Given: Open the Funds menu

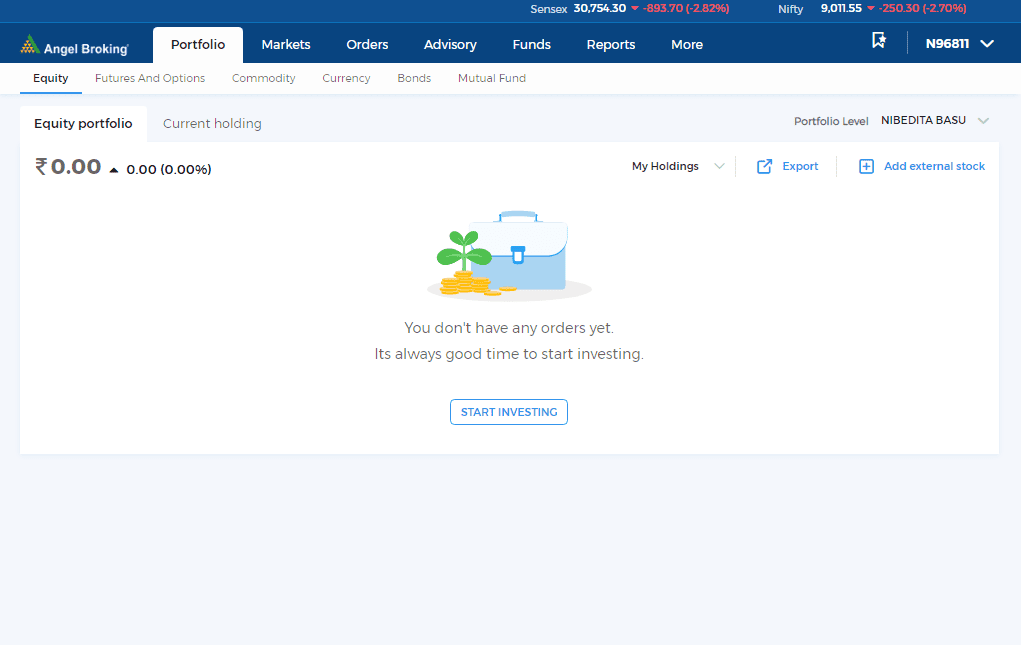Looking at the screenshot, I should pos(532,44).
